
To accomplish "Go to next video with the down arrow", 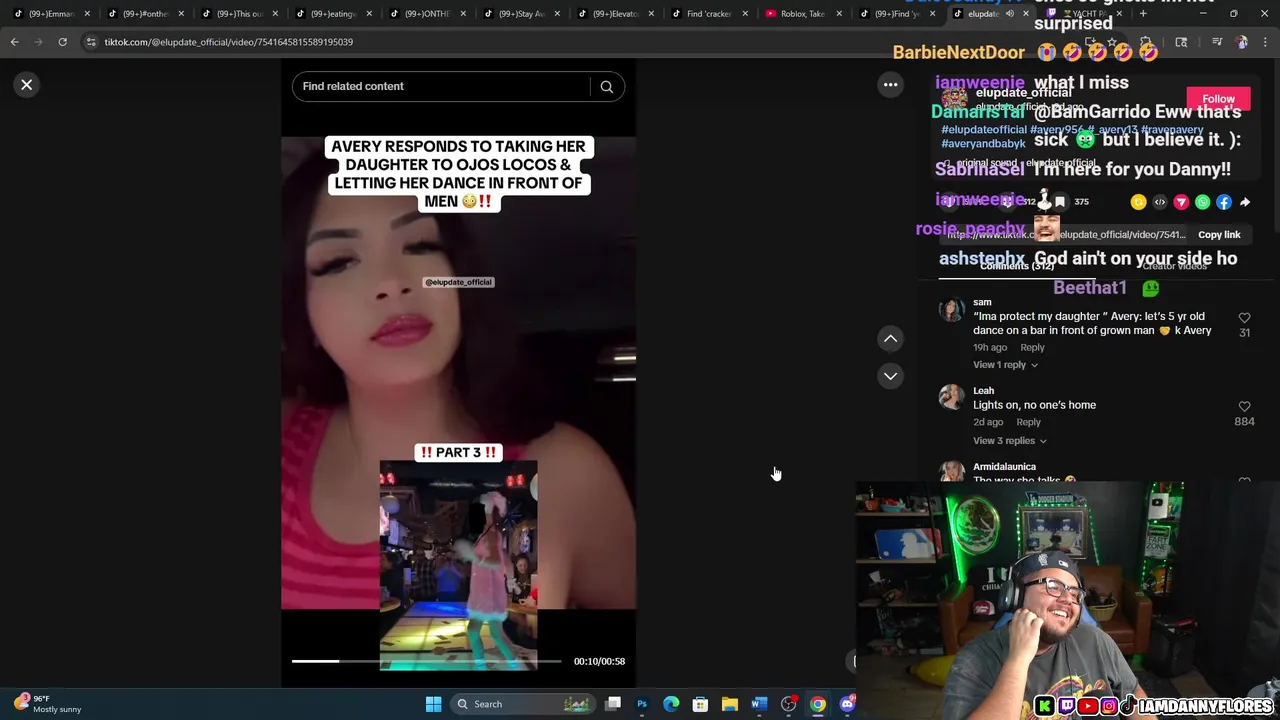I will (890, 376).
